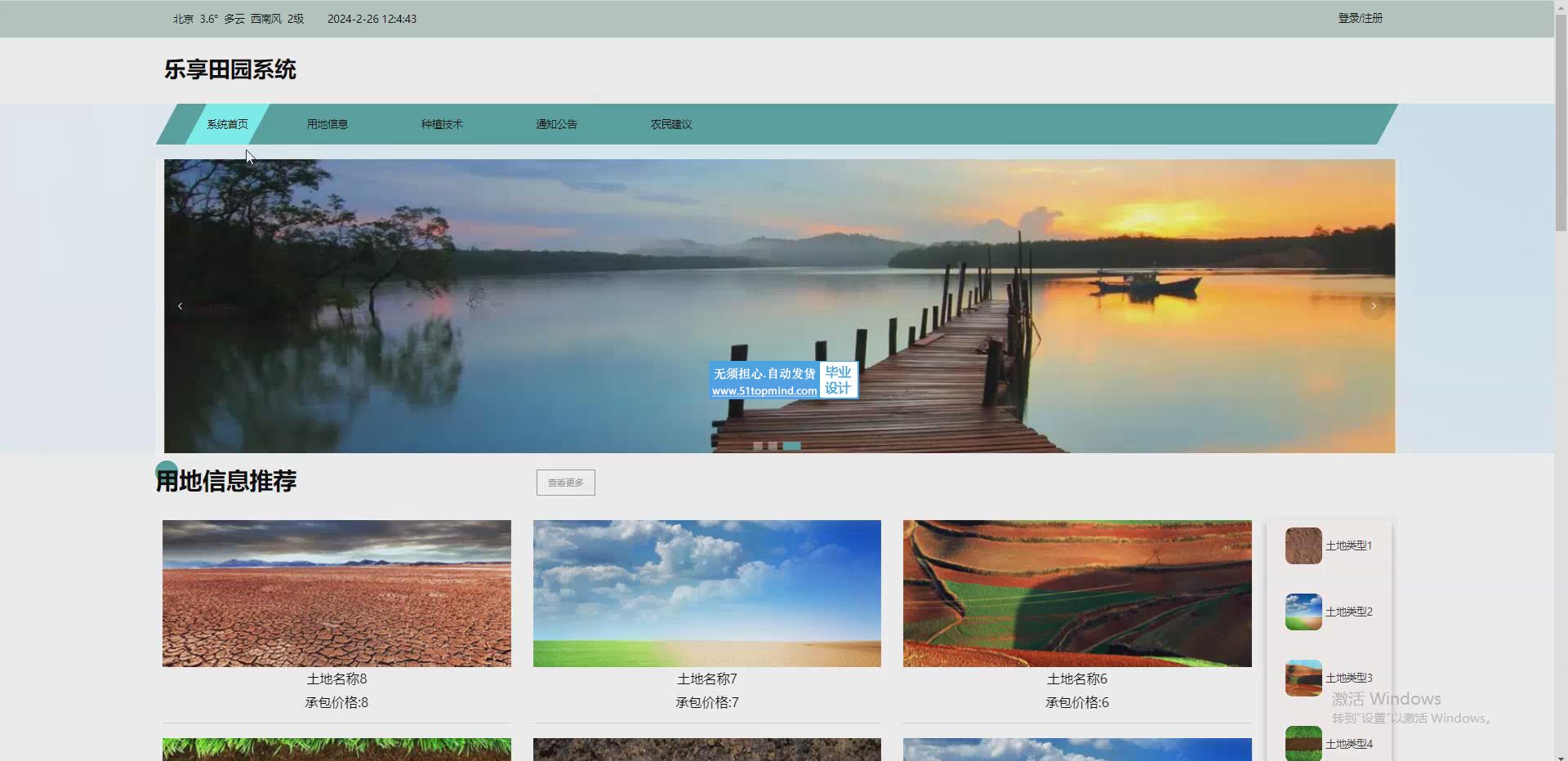Select the second carousel indicator dot
The image size is (1568, 761).
pos(773,446)
